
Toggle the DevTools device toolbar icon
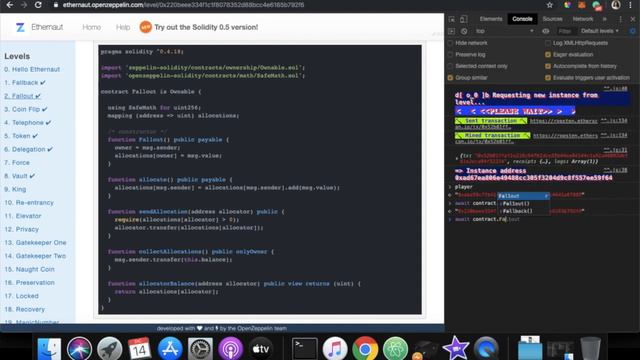coord(464,19)
